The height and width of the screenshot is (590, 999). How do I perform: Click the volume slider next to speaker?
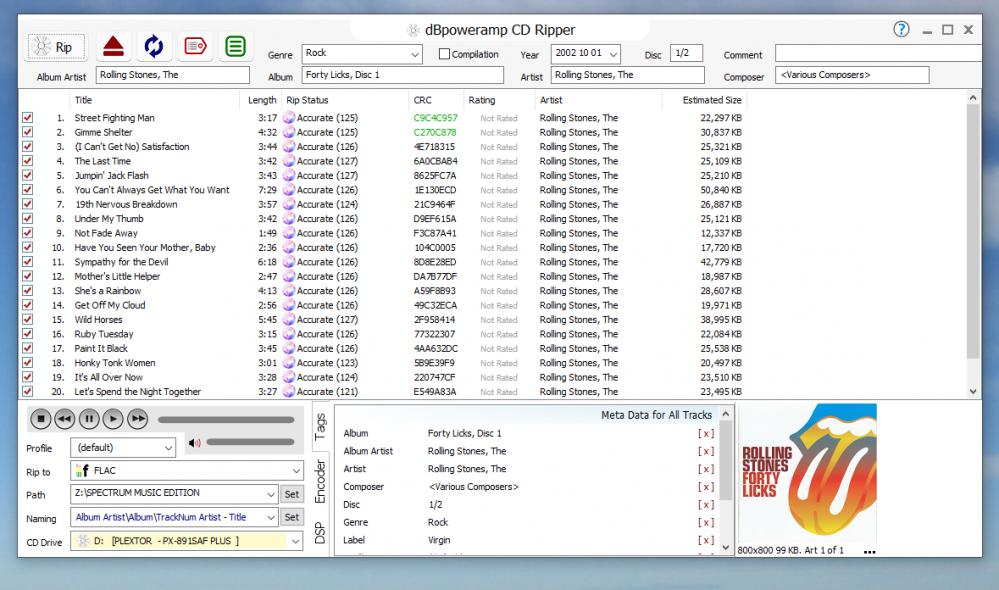[250, 442]
